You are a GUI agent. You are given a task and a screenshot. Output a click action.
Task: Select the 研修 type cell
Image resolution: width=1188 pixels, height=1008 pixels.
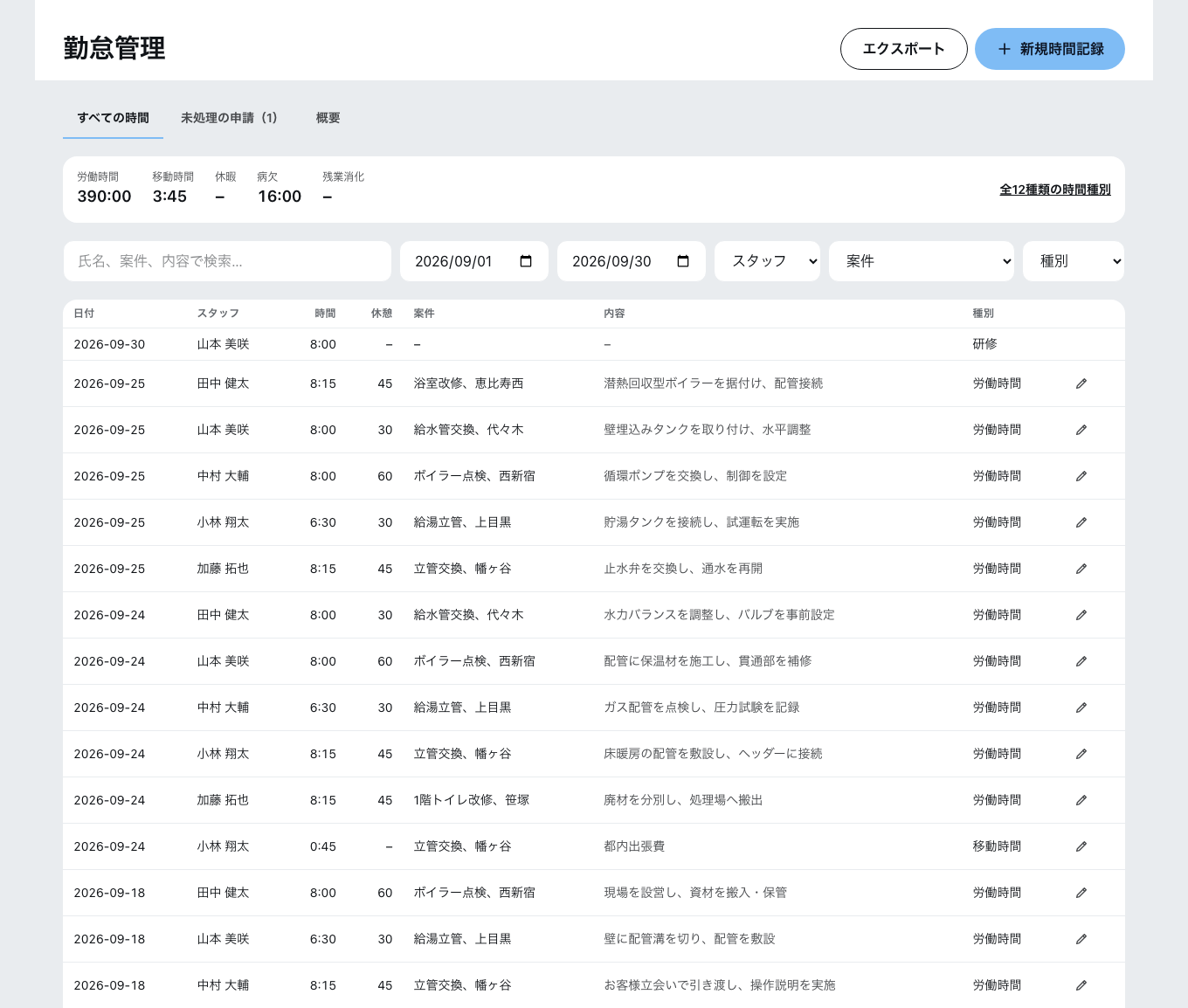coord(984,344)
